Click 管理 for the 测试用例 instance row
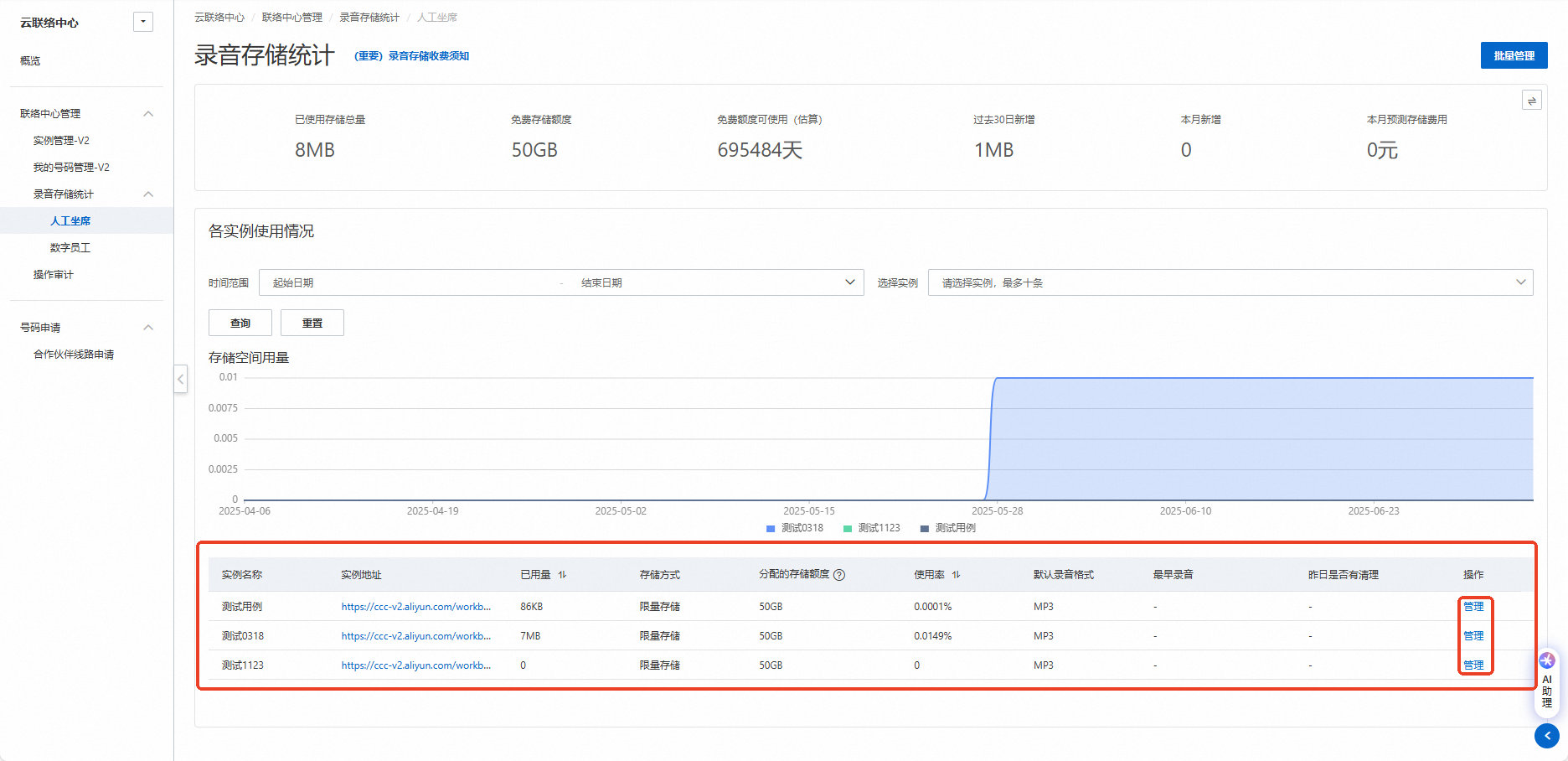The image size is (1568, 761). (x=1473, y=607)
